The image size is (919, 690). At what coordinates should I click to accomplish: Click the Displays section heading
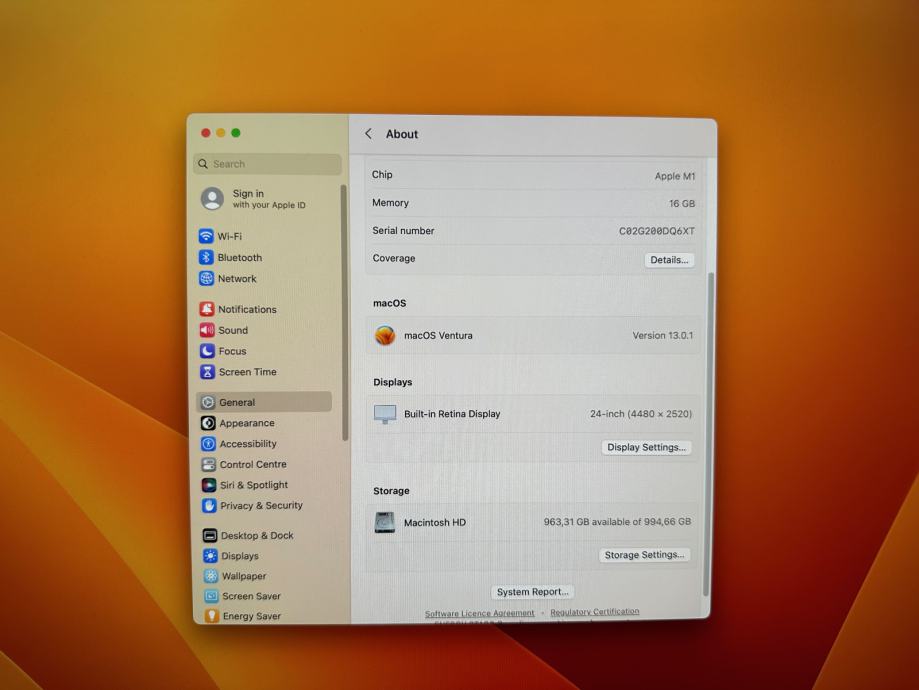(x=392, y=382)
